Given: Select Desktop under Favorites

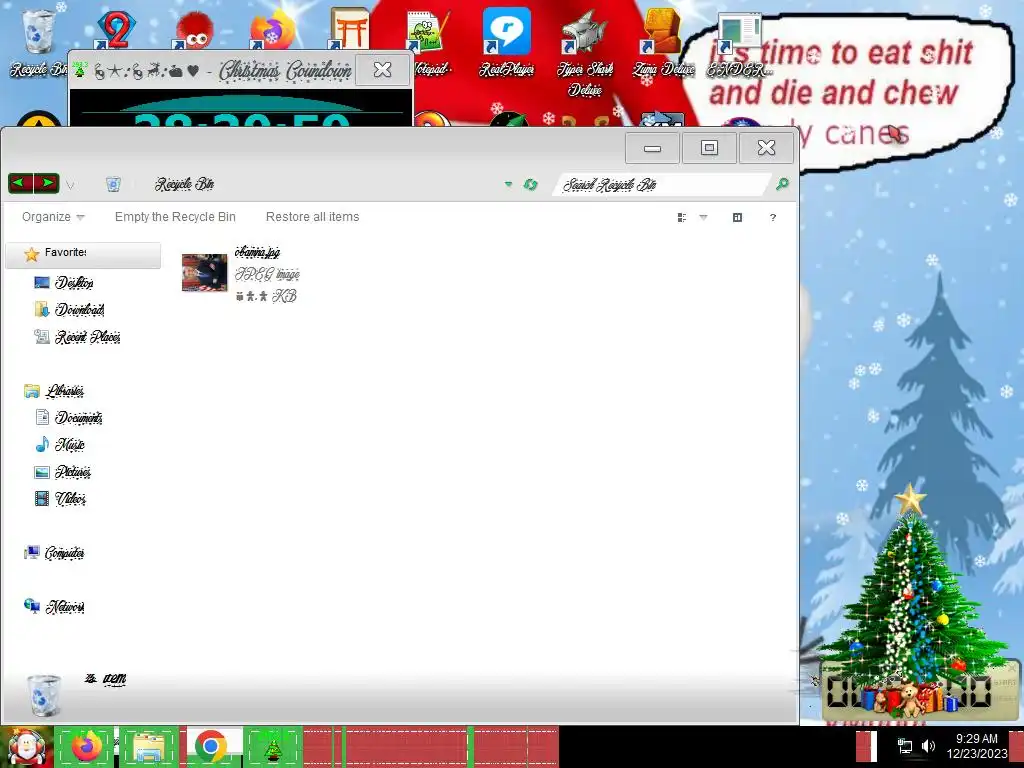Looking at the screenshot, I should [63, 283].
